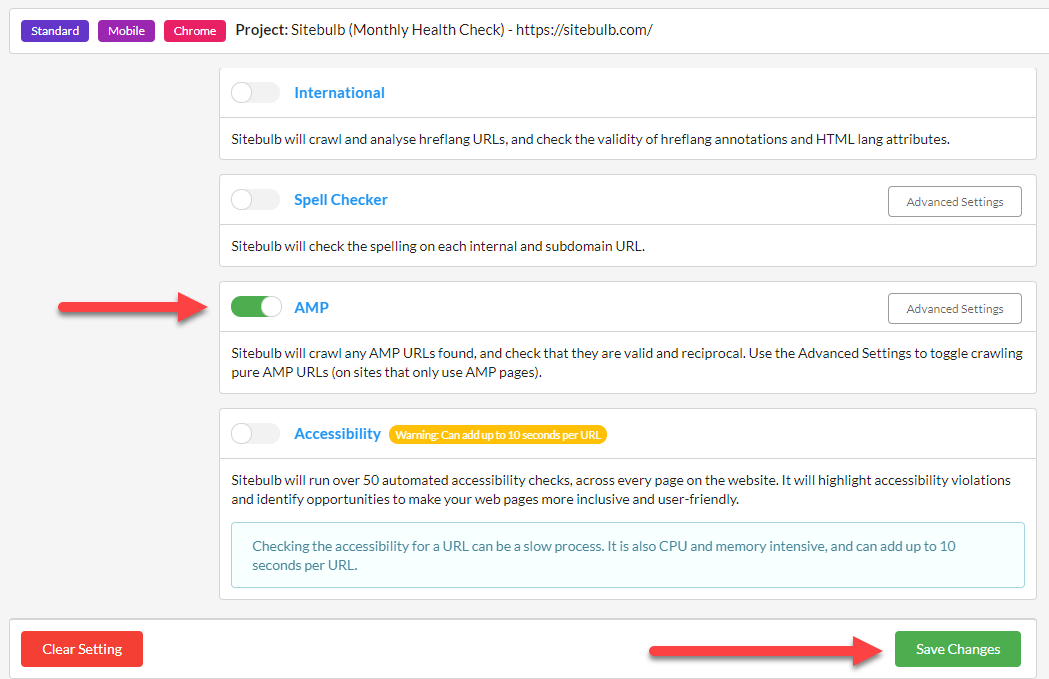
Task: Click the Spell Checker section heading
Action: pyautogui.click(x=341, y=200)
